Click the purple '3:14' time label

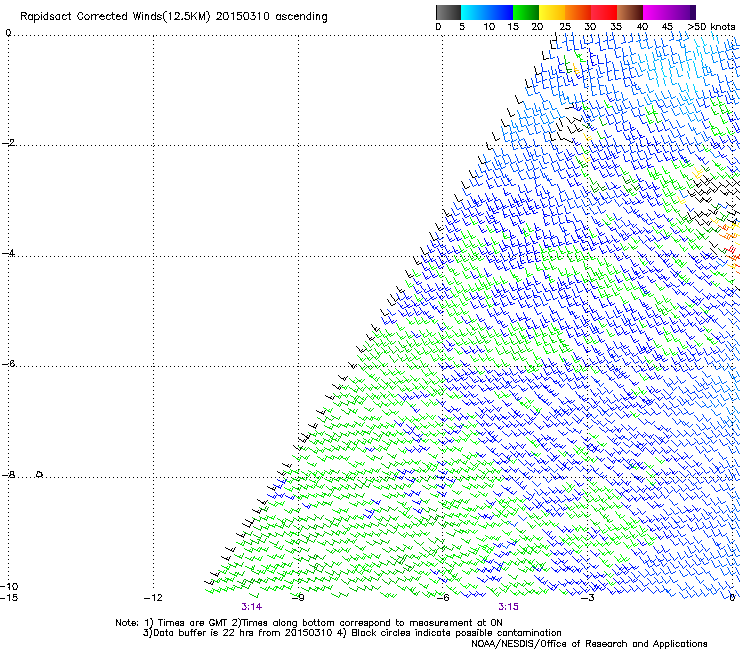[x=252, y=607]
